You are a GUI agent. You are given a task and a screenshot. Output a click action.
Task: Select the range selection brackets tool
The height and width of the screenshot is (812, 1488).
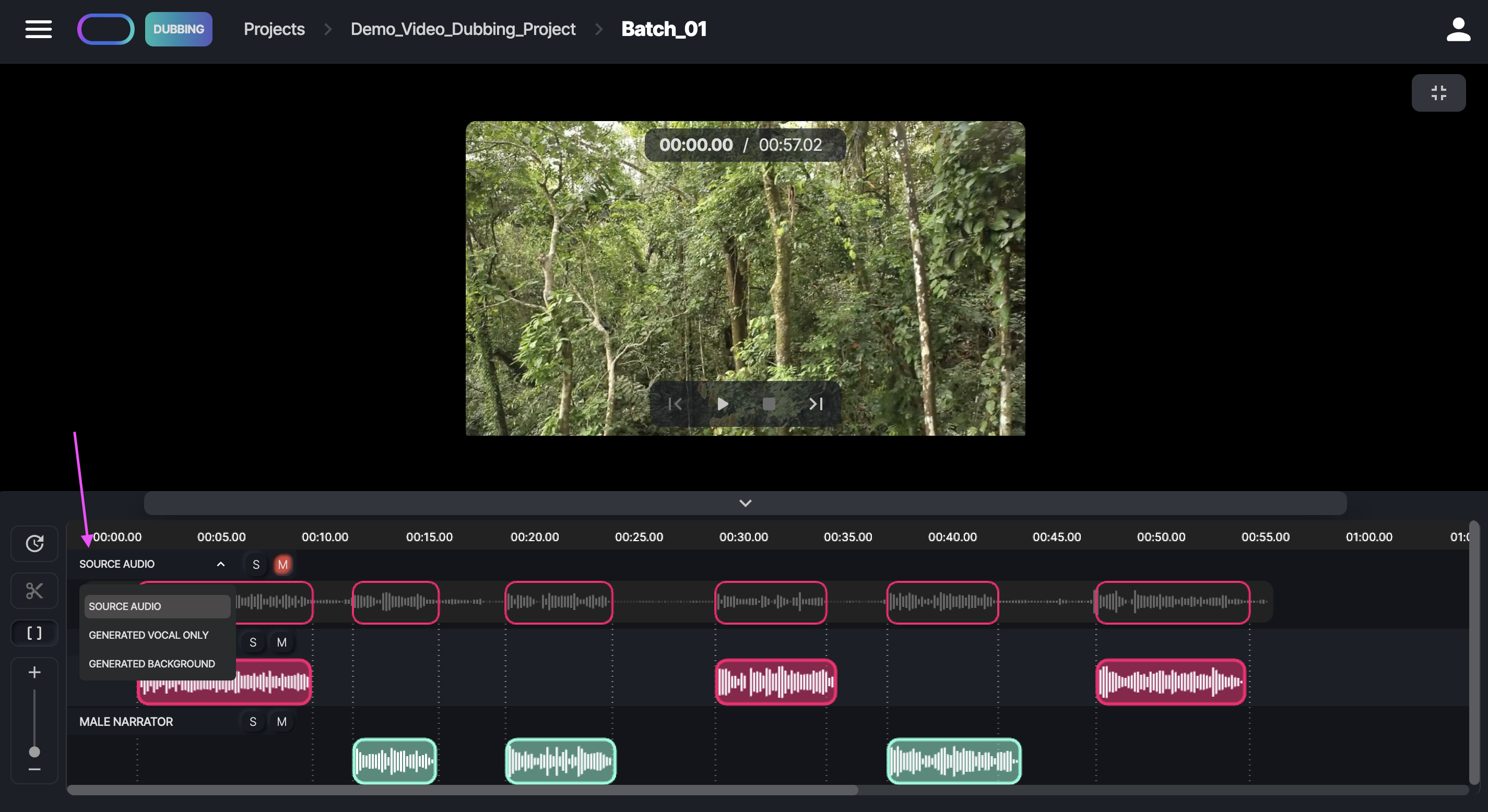34,632
